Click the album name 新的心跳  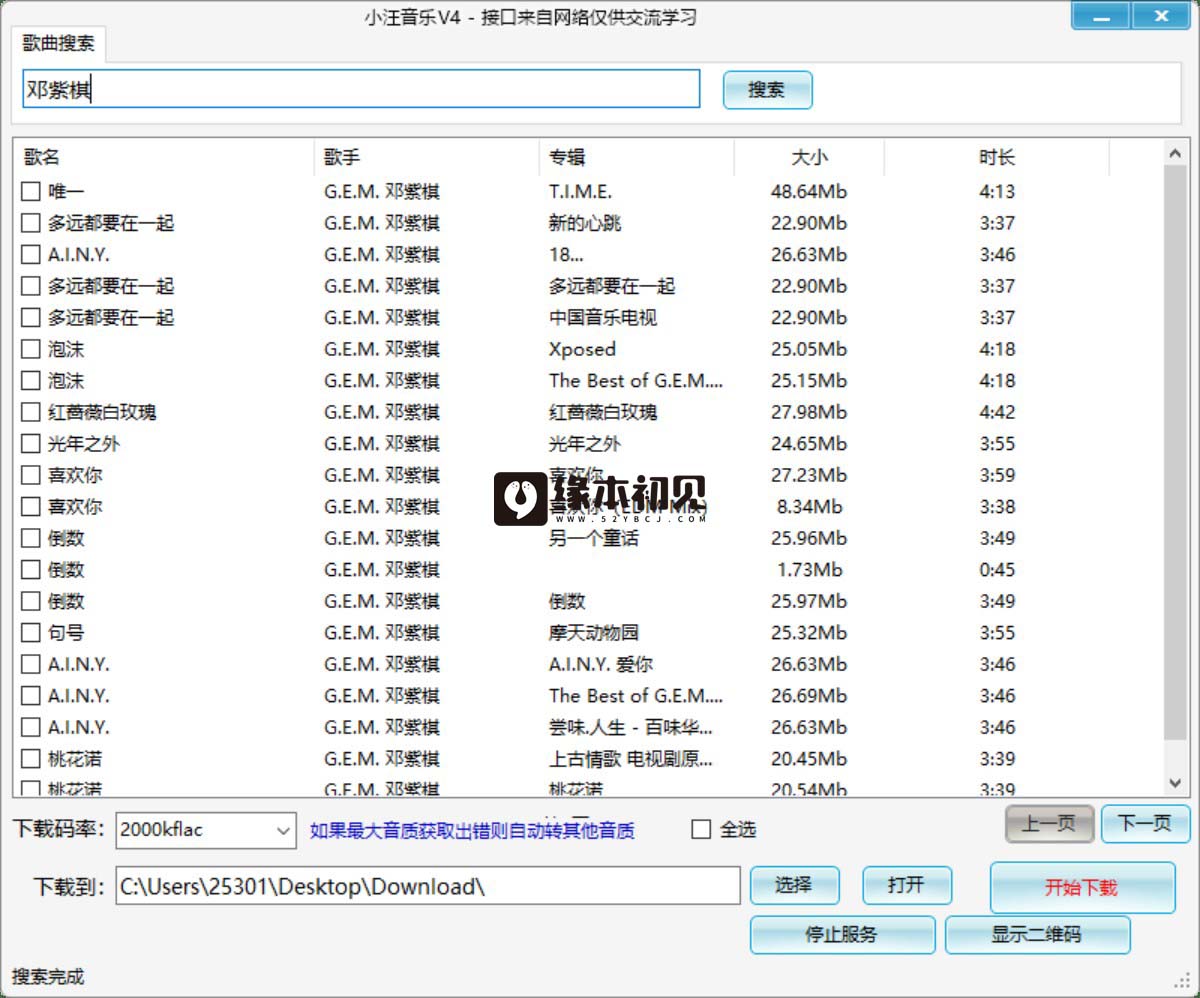[585, 223]
